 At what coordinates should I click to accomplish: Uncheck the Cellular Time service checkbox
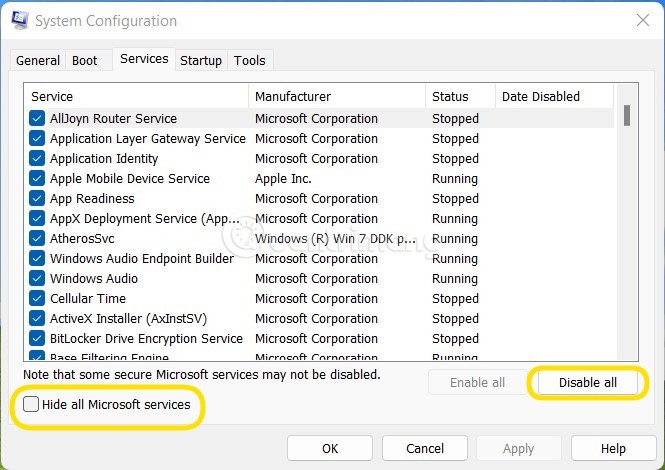tap(37, 298)
